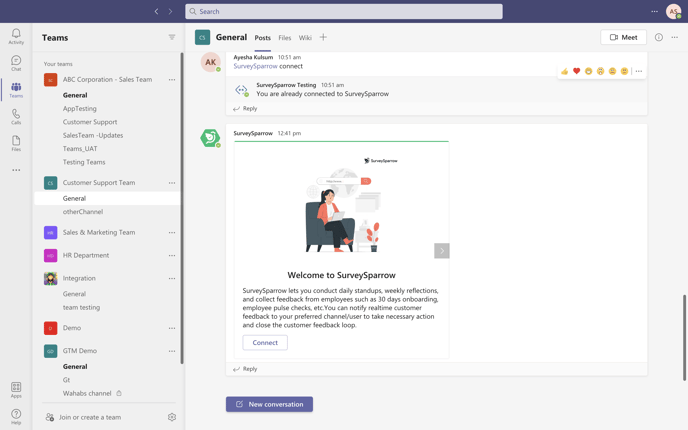Filter the teams list
688x430 pixels.
pyautogui.click(x=172, y=37)
